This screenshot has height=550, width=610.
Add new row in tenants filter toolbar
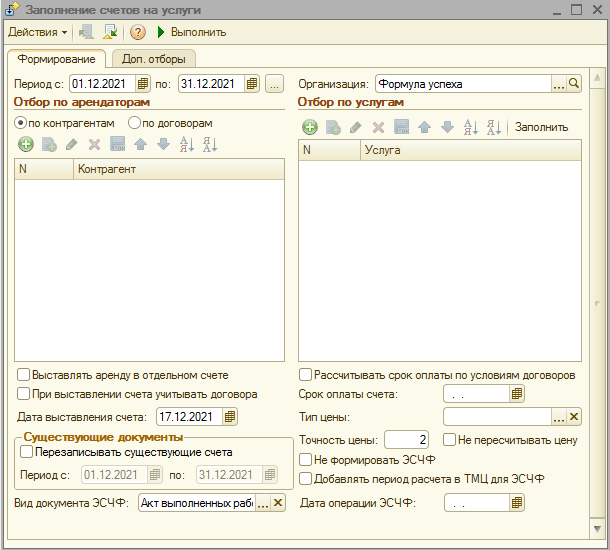pos(25,144)
